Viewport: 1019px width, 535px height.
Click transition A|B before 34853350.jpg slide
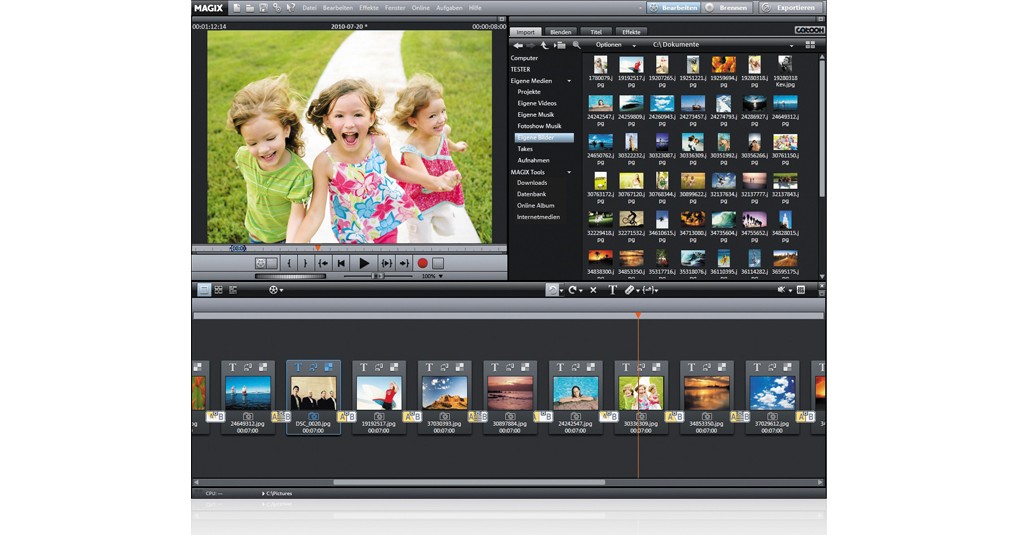coord(674,416)
